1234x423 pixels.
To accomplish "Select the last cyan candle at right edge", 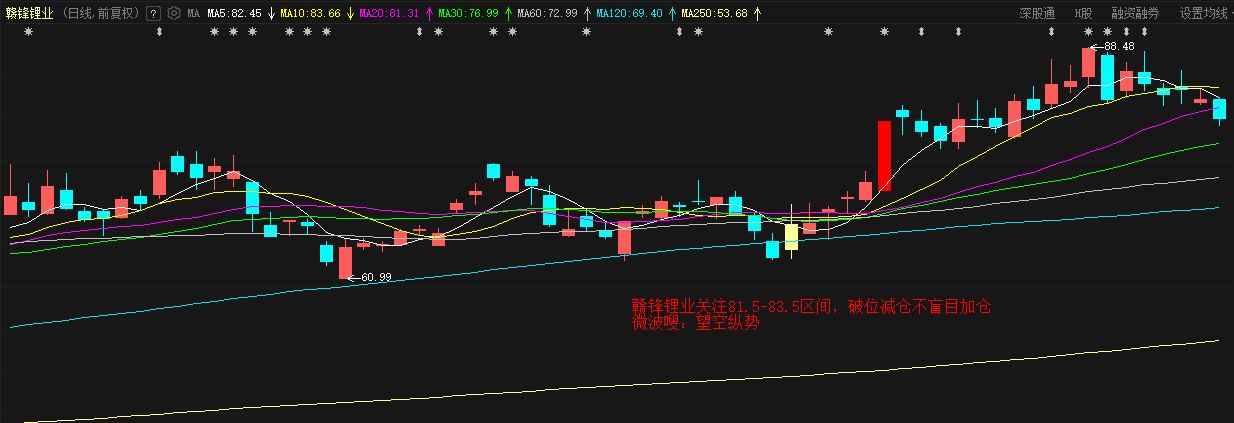I will coord(1219,109).
